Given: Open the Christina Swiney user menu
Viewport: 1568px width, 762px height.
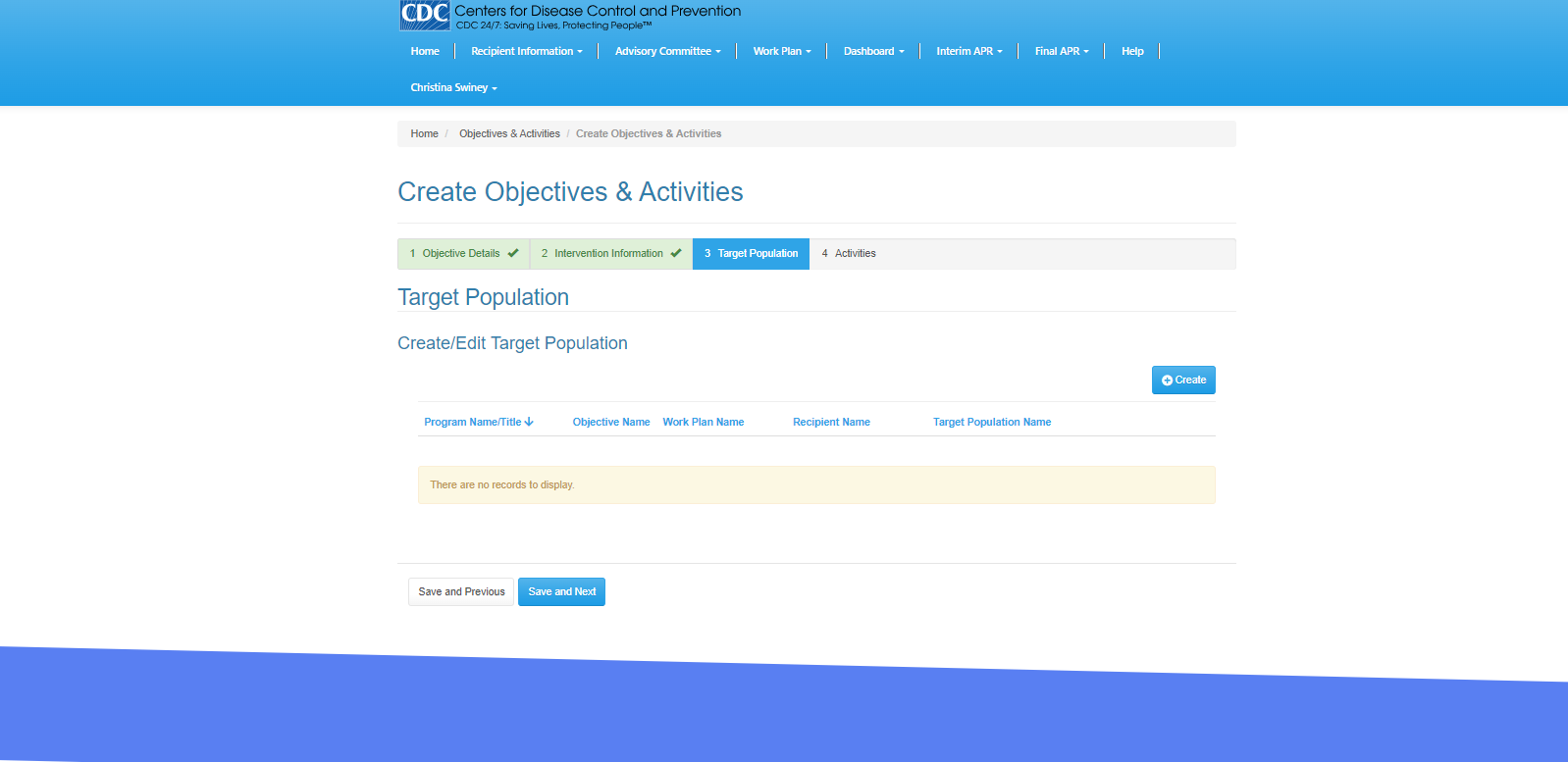Looking at the screenshot, I should pos(453,88).
